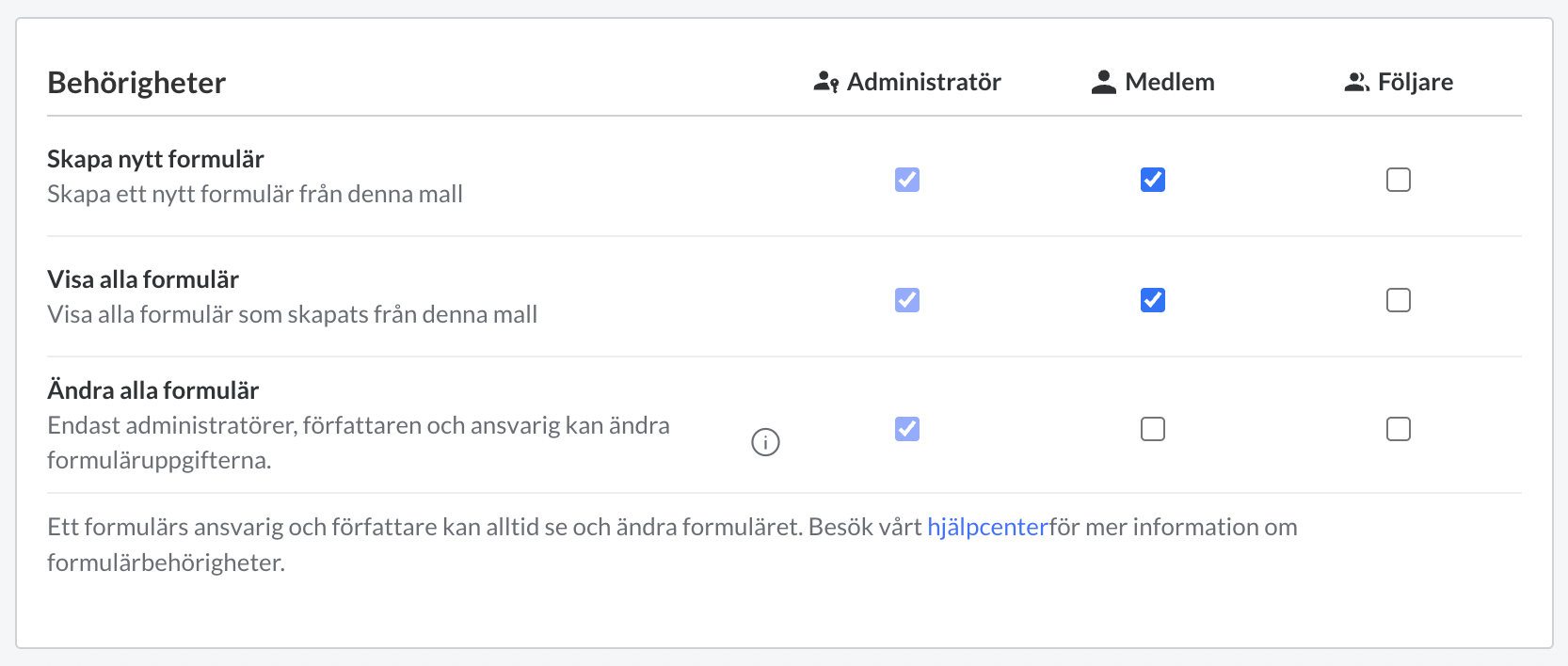Image resolution: width=1568 pixels, height=666 pixels.
Task: Toggle Administratör checkbox for Skapa nytt formulär
Action: pyautogui.click(x=907, y=180)
